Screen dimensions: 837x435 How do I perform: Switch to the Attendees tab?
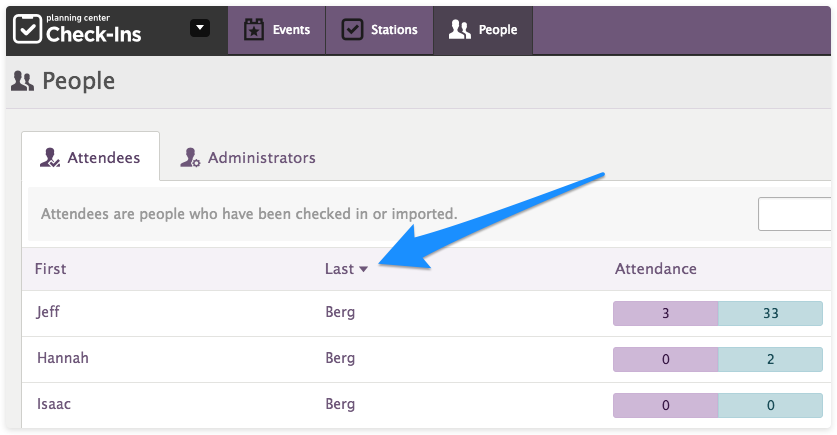click(91, 158)
